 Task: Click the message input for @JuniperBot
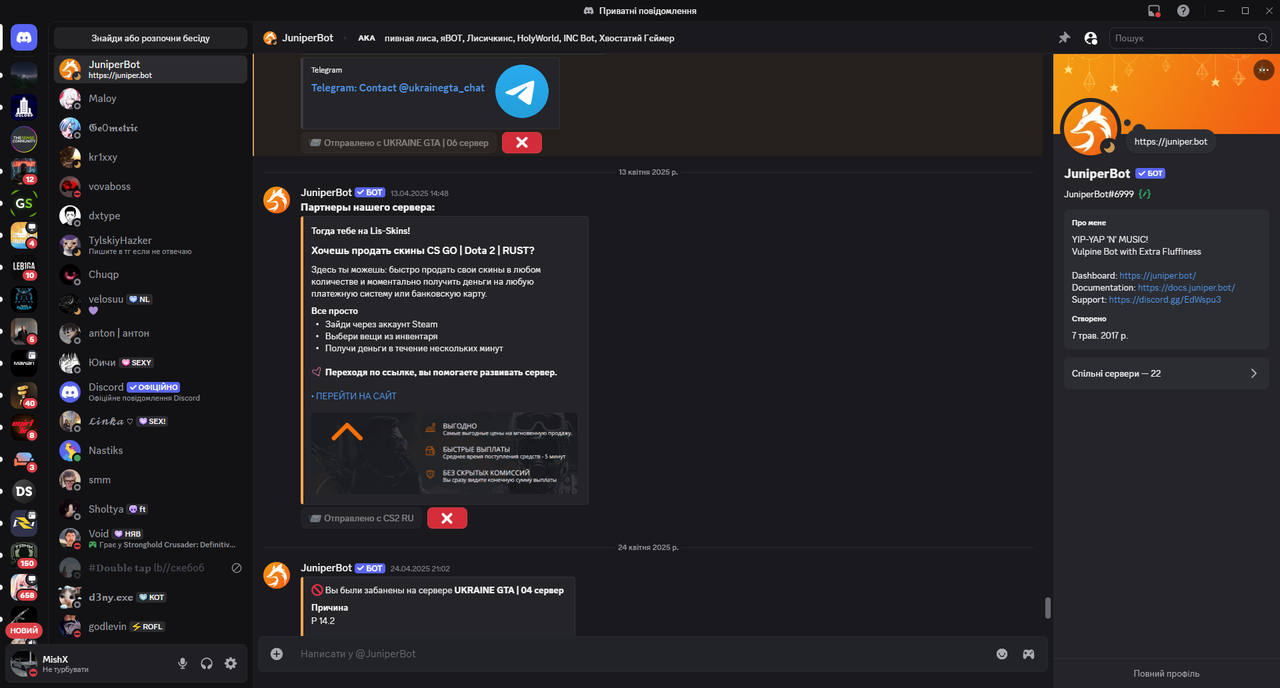coord(640,654)
